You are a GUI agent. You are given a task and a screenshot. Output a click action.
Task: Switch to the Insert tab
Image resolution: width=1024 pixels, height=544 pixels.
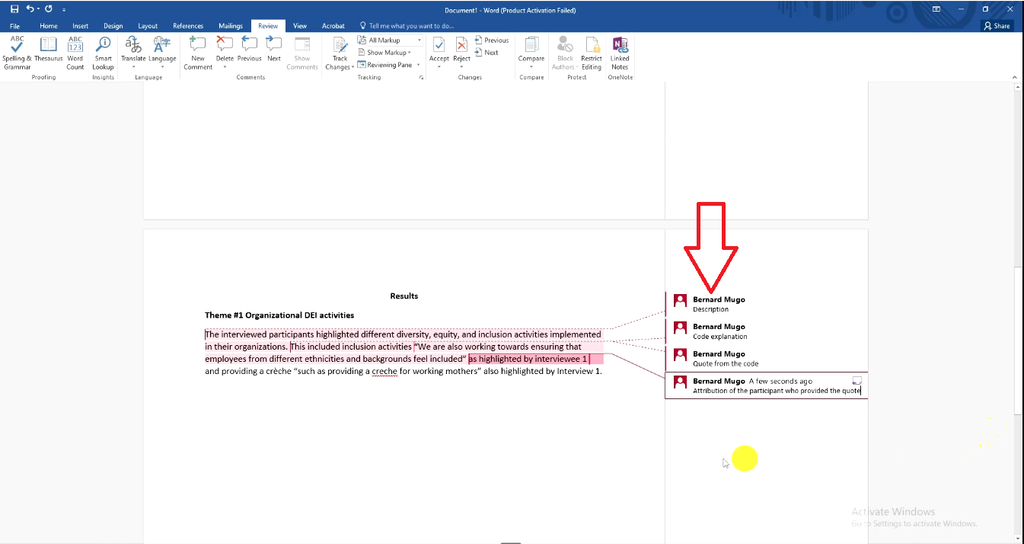pos(80,26)
